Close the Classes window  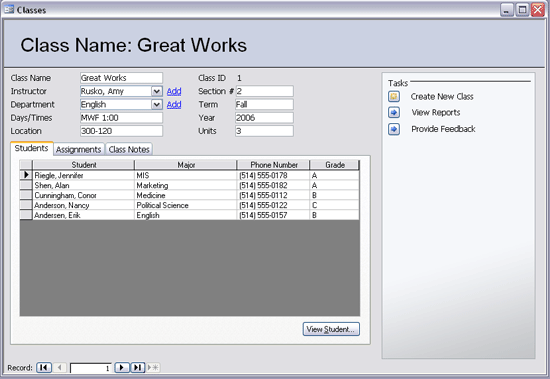tap(538, 10)
